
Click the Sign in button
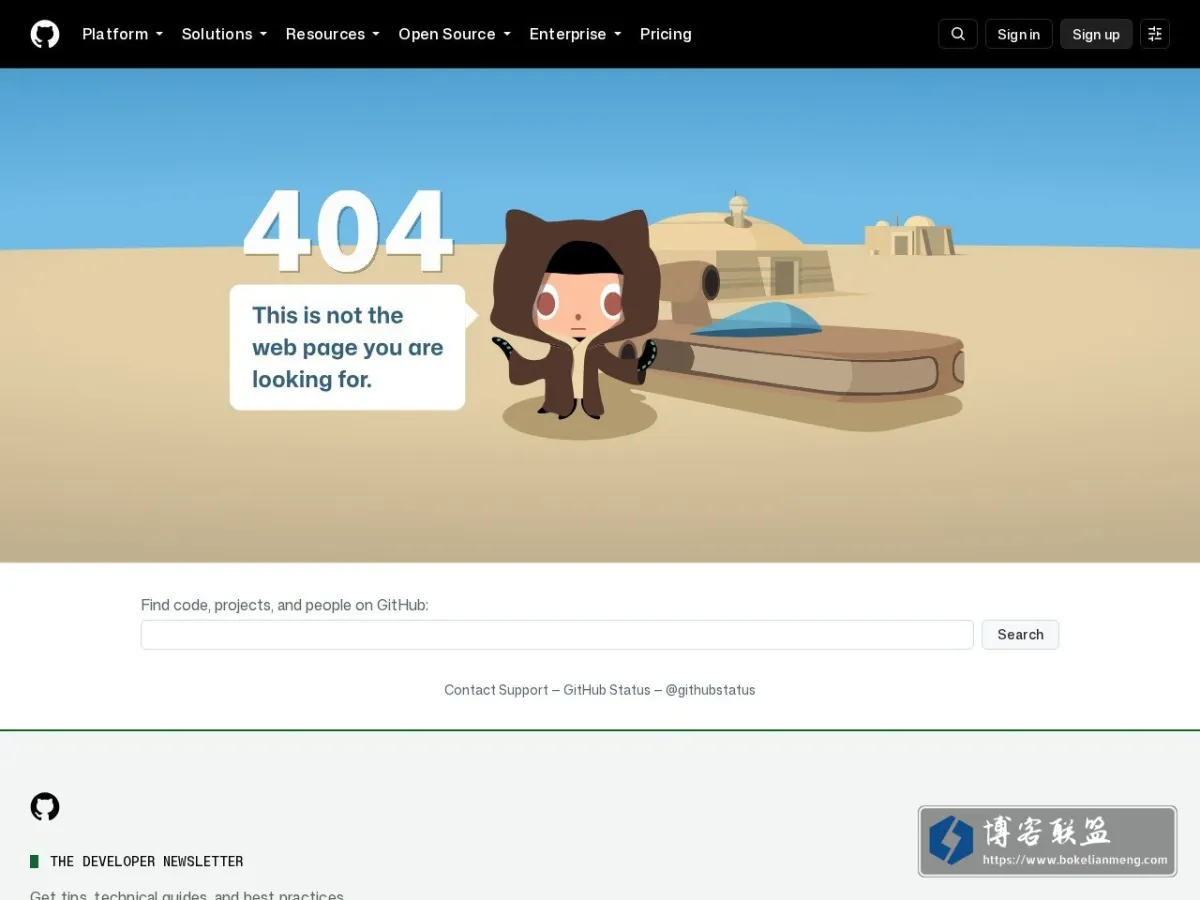point(1019,34)
